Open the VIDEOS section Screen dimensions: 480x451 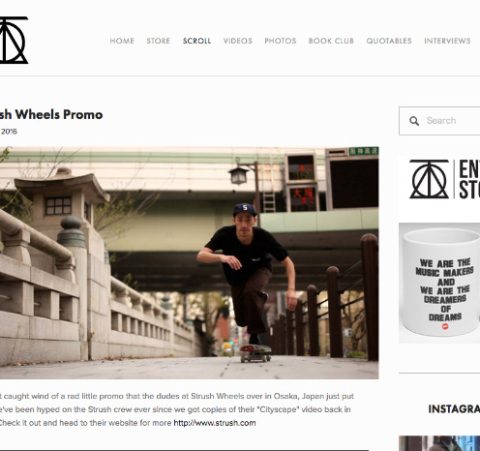[238, 41]
